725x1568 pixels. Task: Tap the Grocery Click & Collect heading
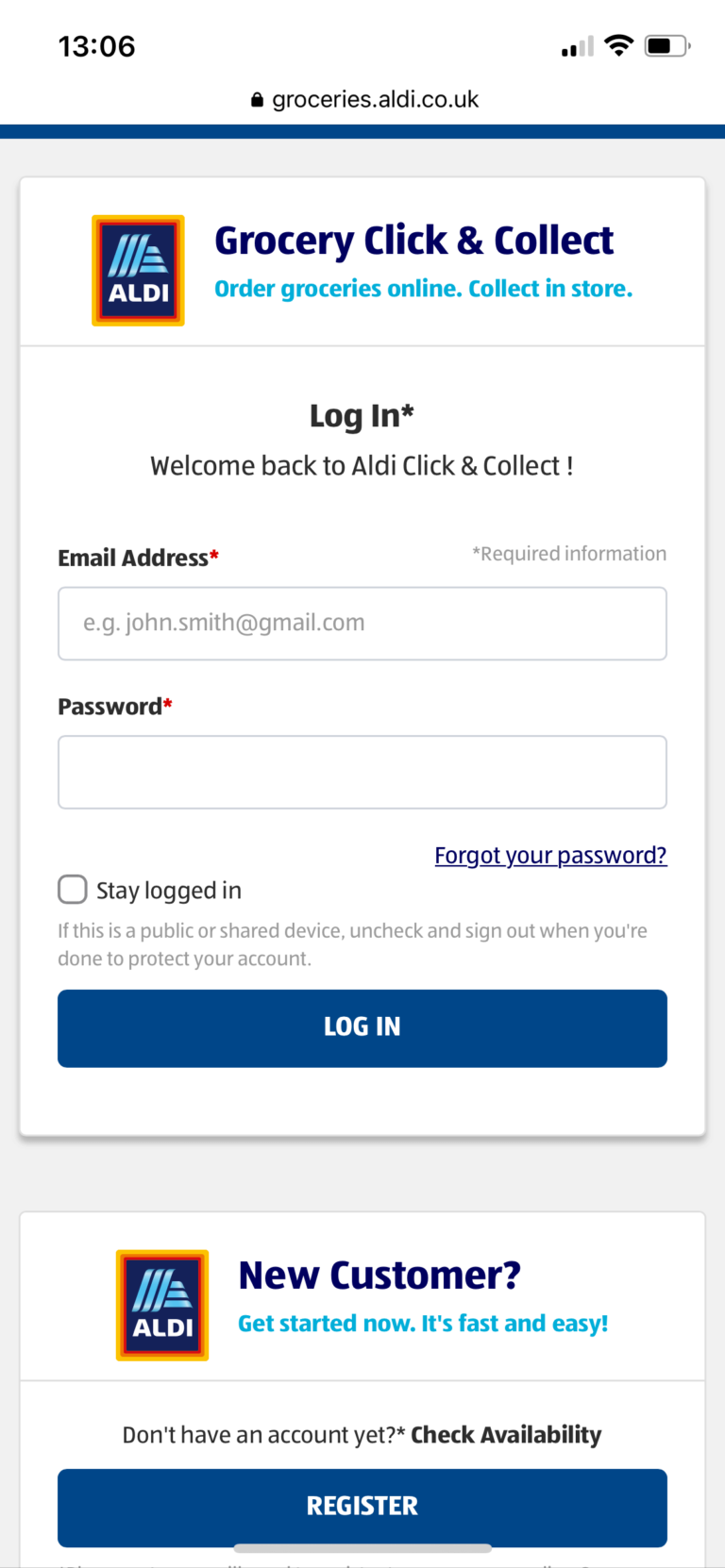[413, 240]
